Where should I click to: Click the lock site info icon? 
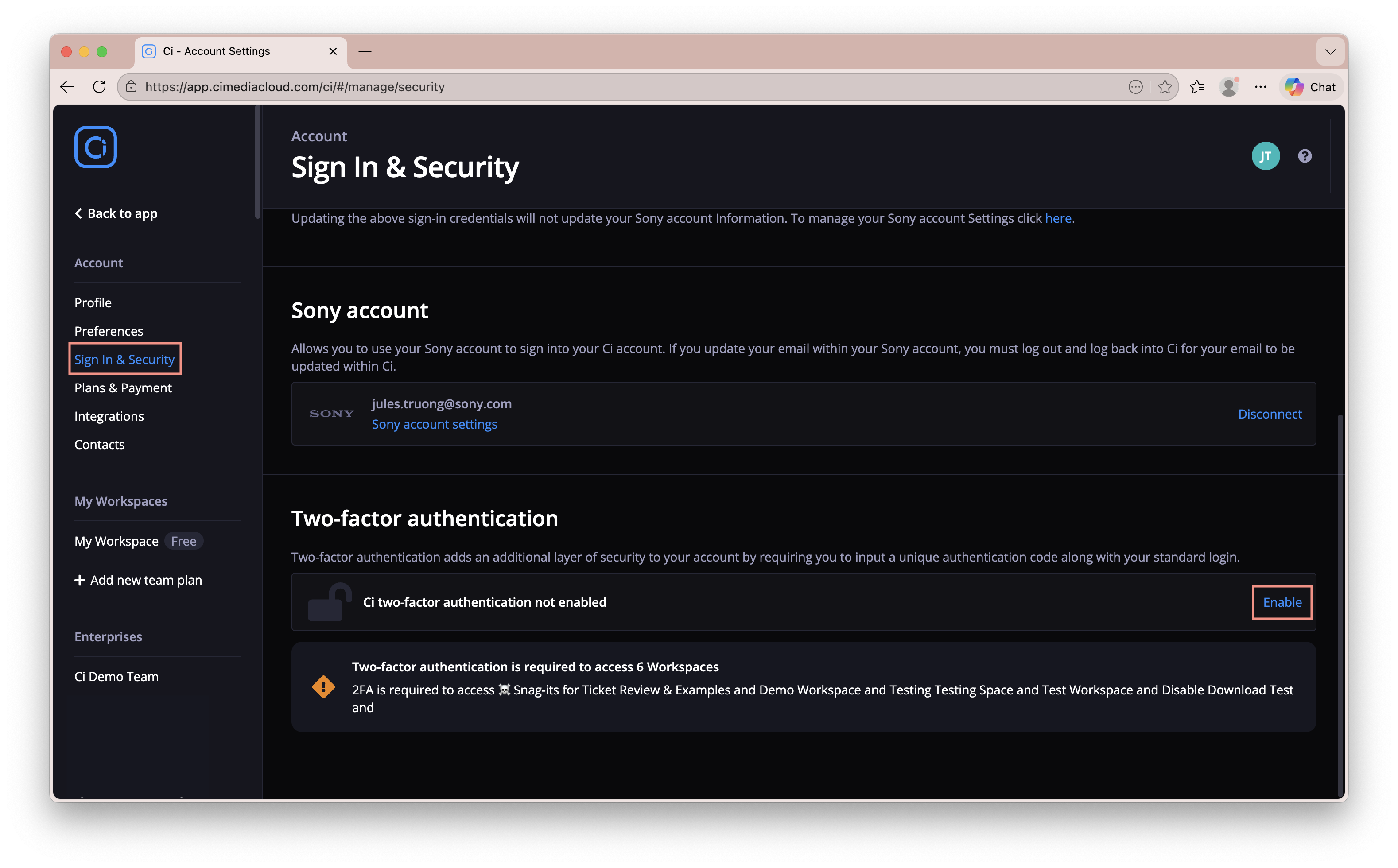132,87
